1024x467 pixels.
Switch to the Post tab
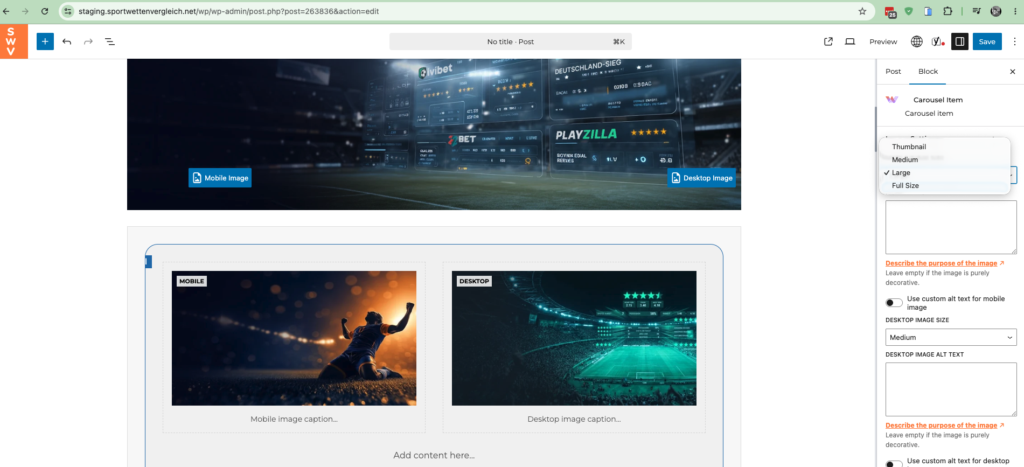pos(893,72)
